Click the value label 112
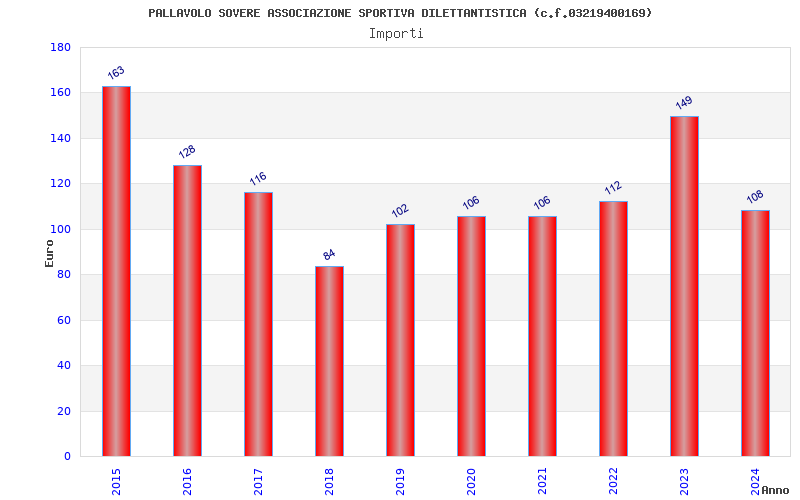 pos(613,188)
